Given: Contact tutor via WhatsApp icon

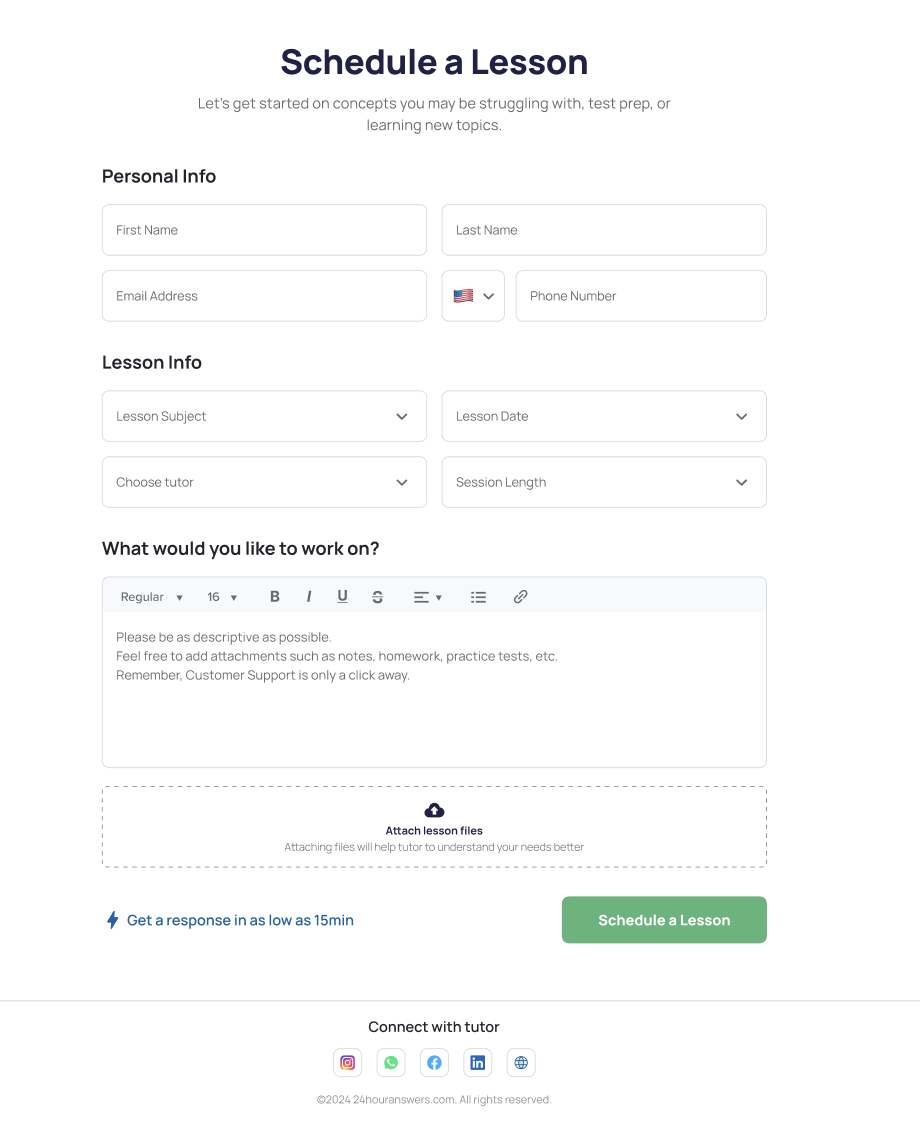Looking at the screenshot, I should pos(391,1063).
